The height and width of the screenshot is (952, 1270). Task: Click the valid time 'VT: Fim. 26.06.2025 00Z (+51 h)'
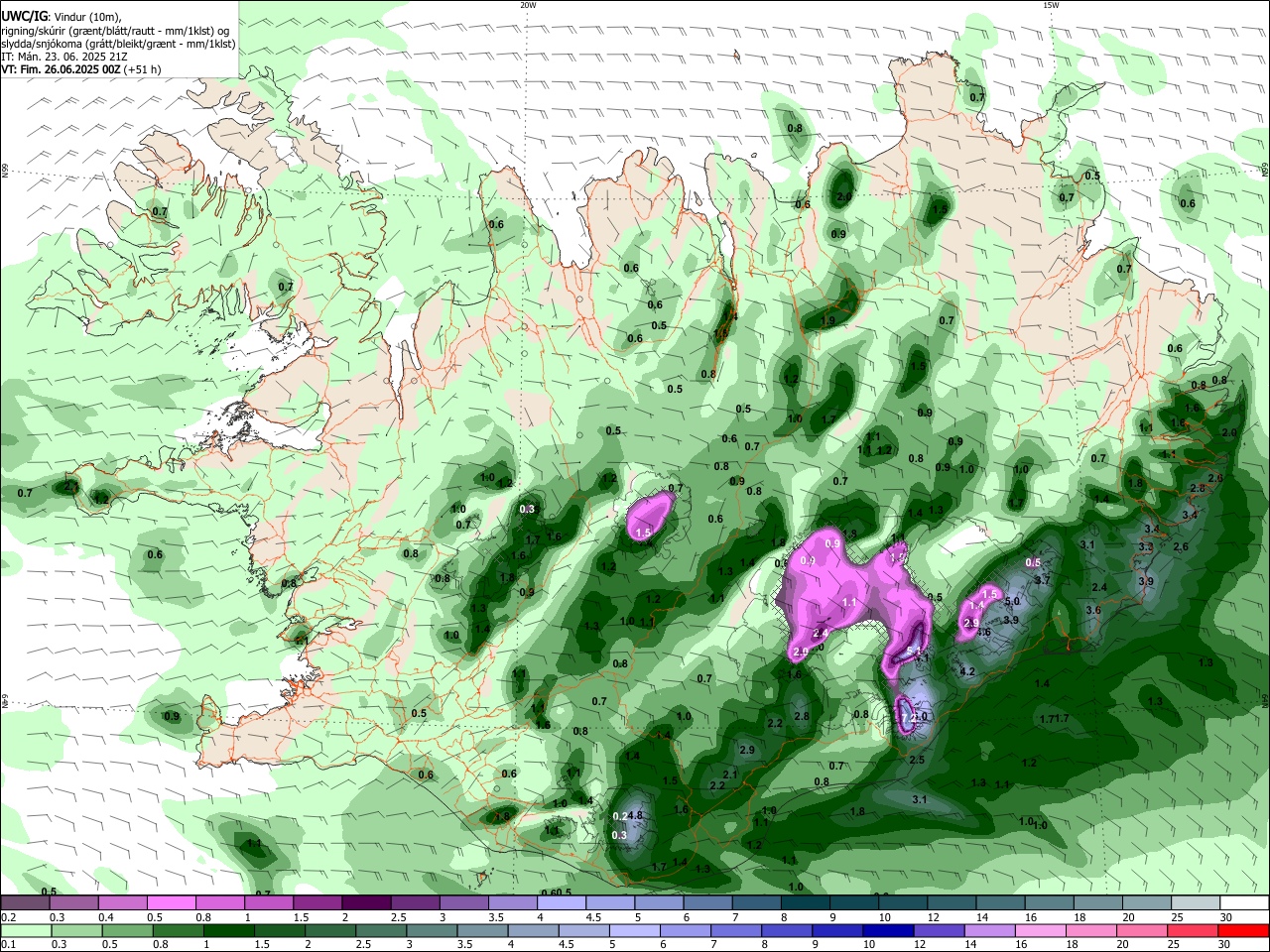81,69
